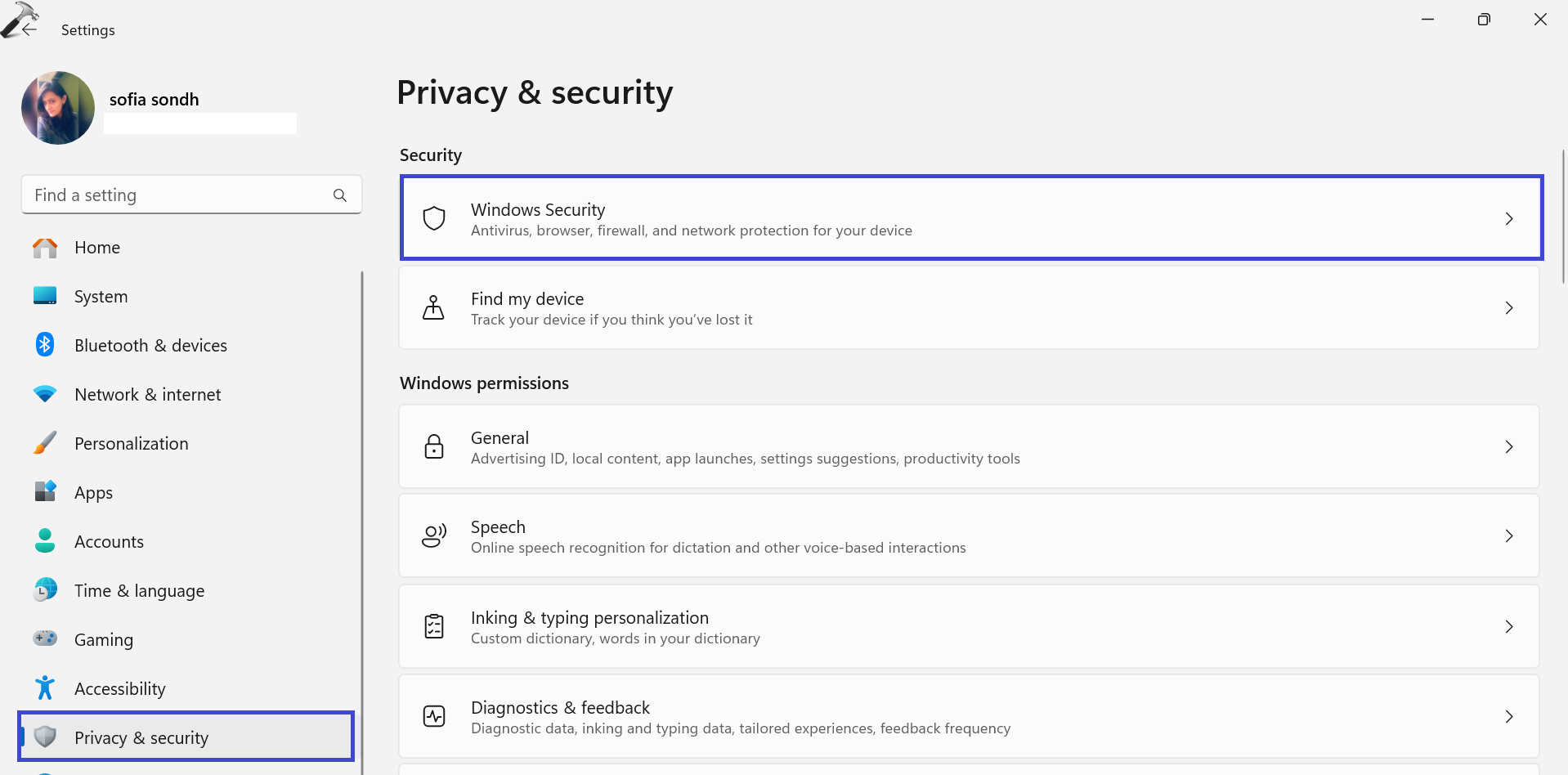Click the Speech microphone icon
The image size is (1568, 775).
(x=433, y=535)
